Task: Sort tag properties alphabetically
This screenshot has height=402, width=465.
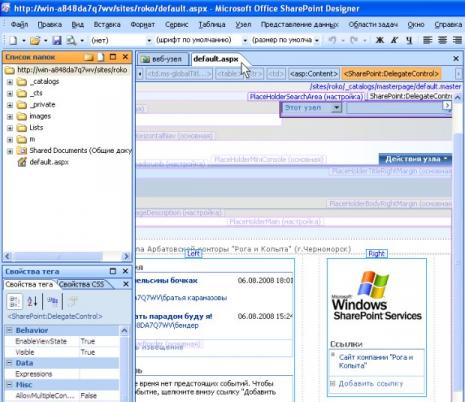Action: [x=32, y=301]
